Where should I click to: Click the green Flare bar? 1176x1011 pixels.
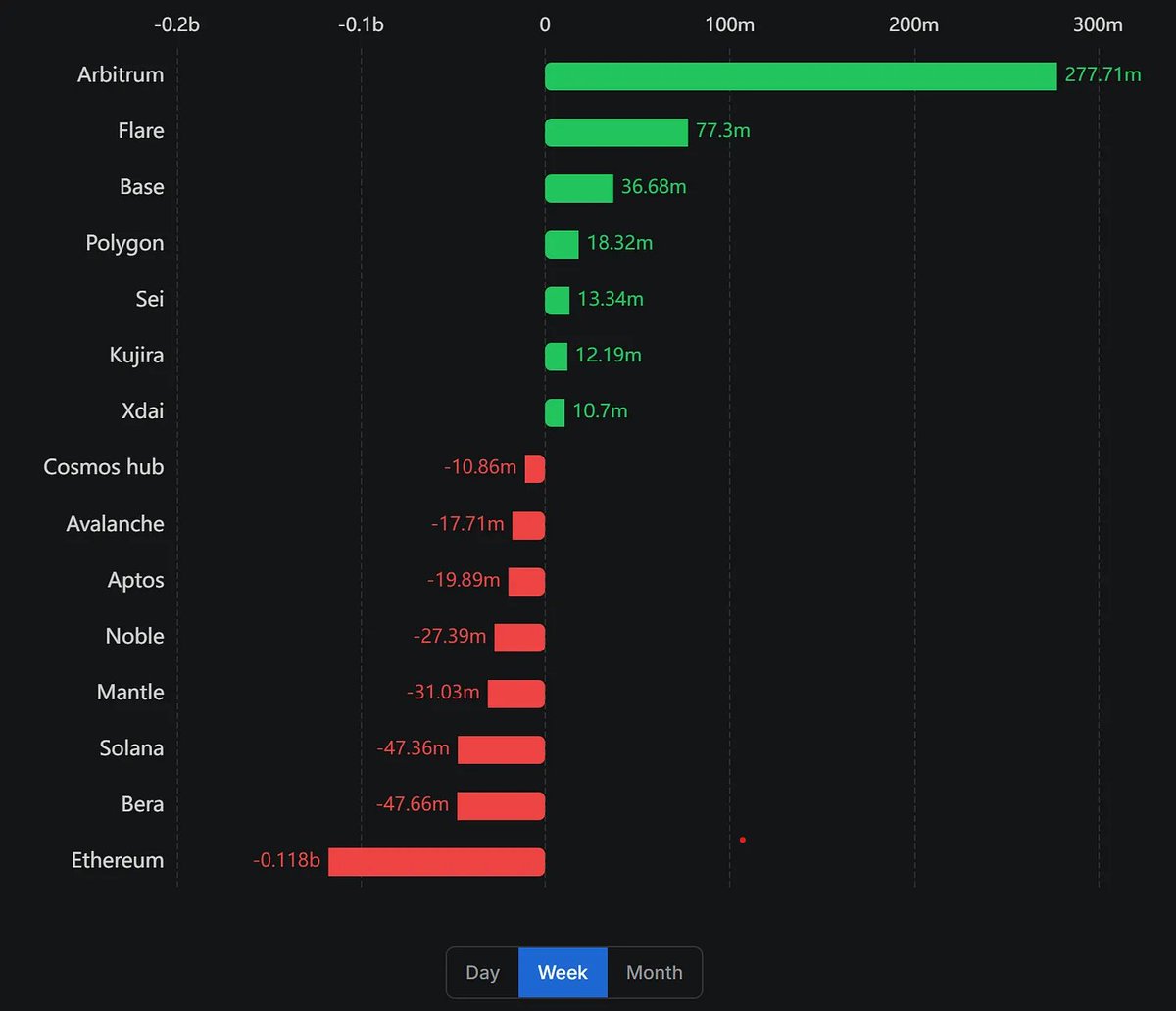coord(616,132)
